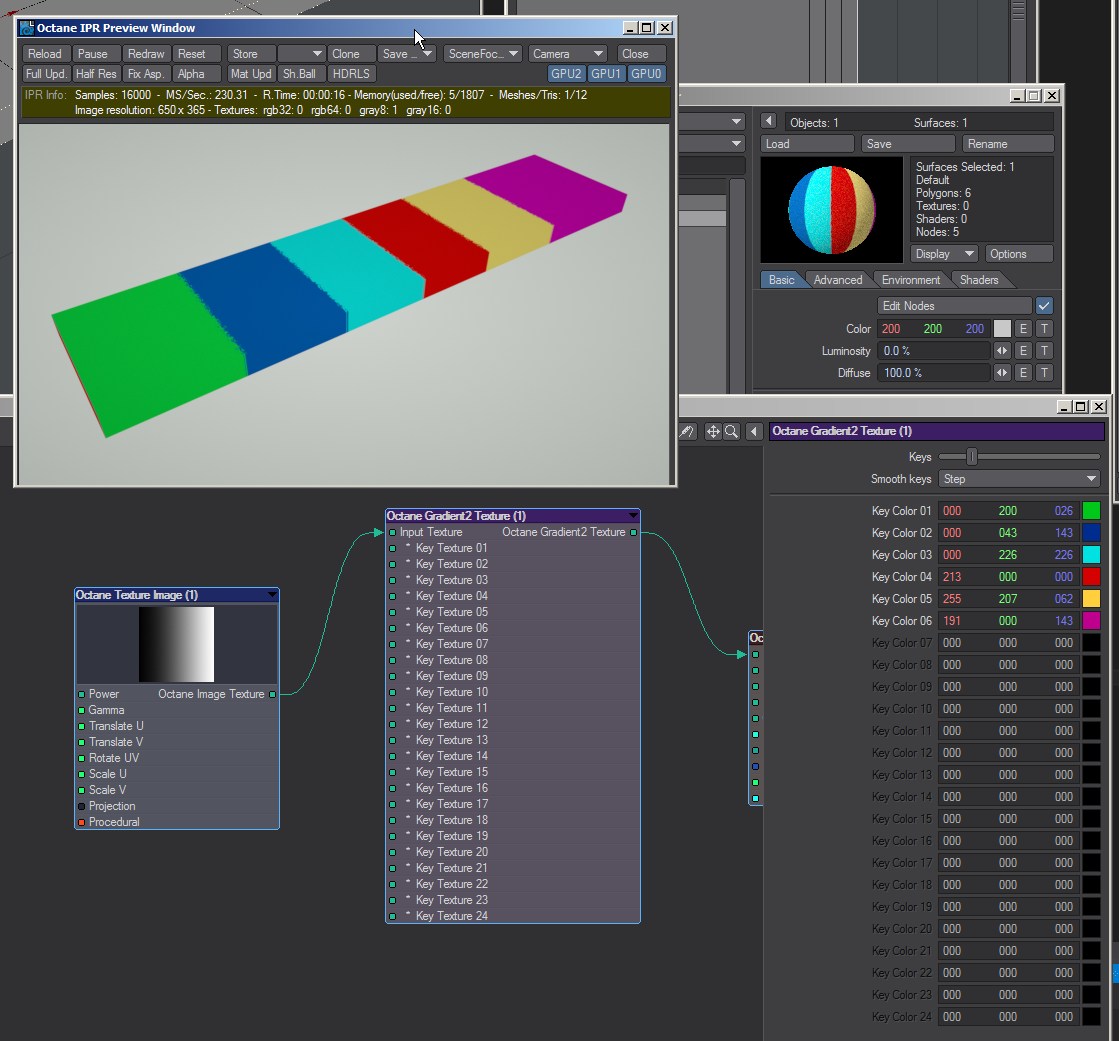Click the magnifier zoom icon in node editor
1119x1041 pixels.
click(732, 432)
